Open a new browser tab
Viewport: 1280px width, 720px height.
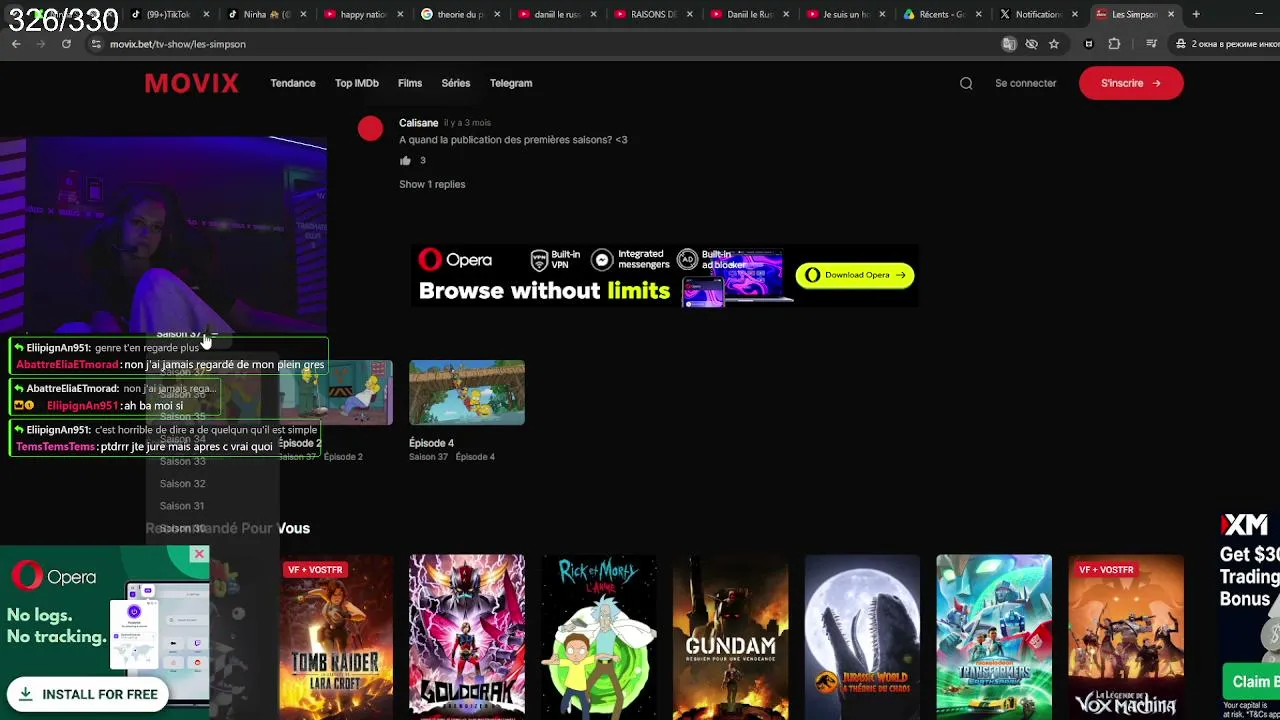tap(1196, 14)
